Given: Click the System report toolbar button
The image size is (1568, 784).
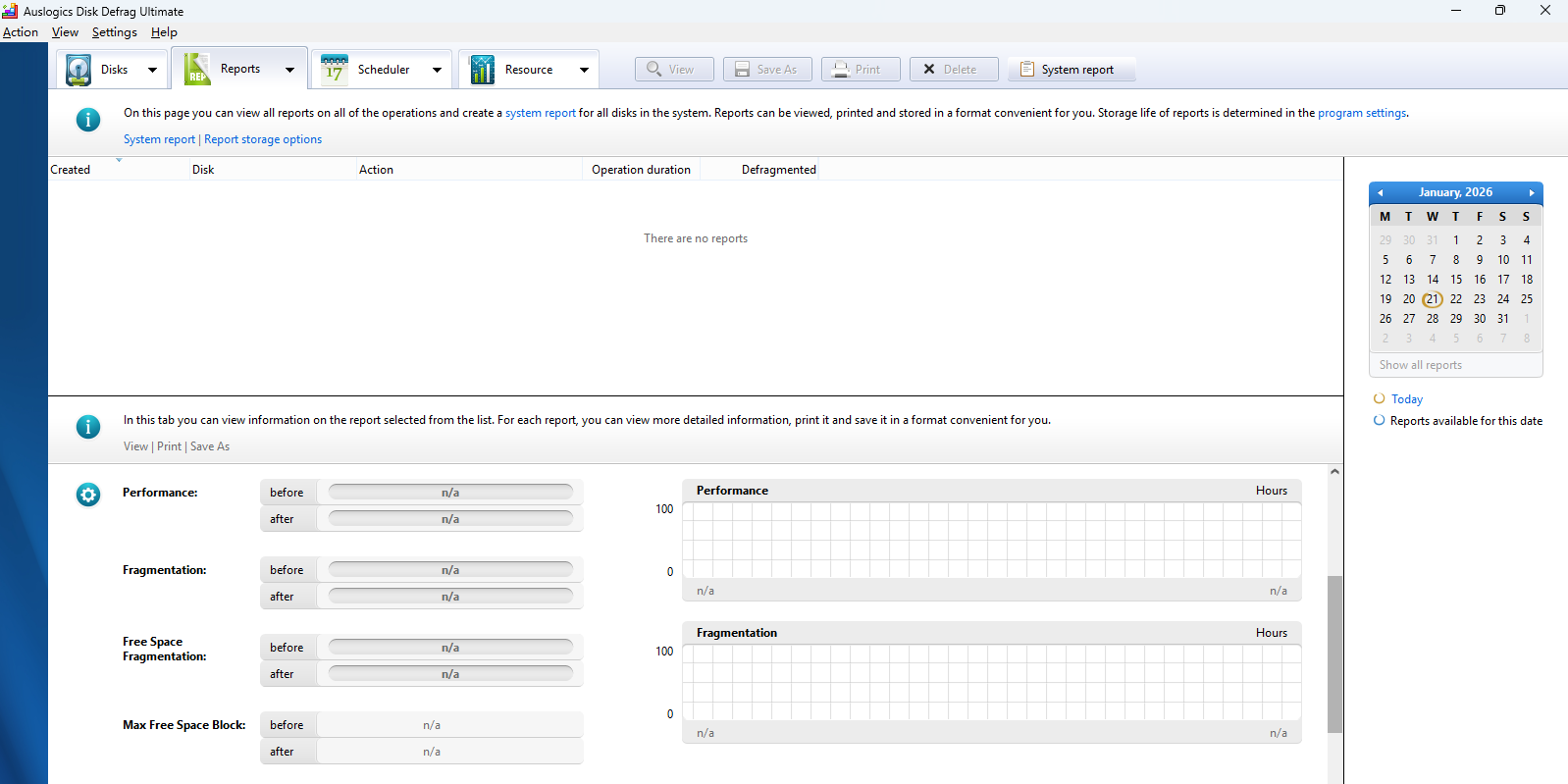Looking at the screenshot, I should [1071, 70].
